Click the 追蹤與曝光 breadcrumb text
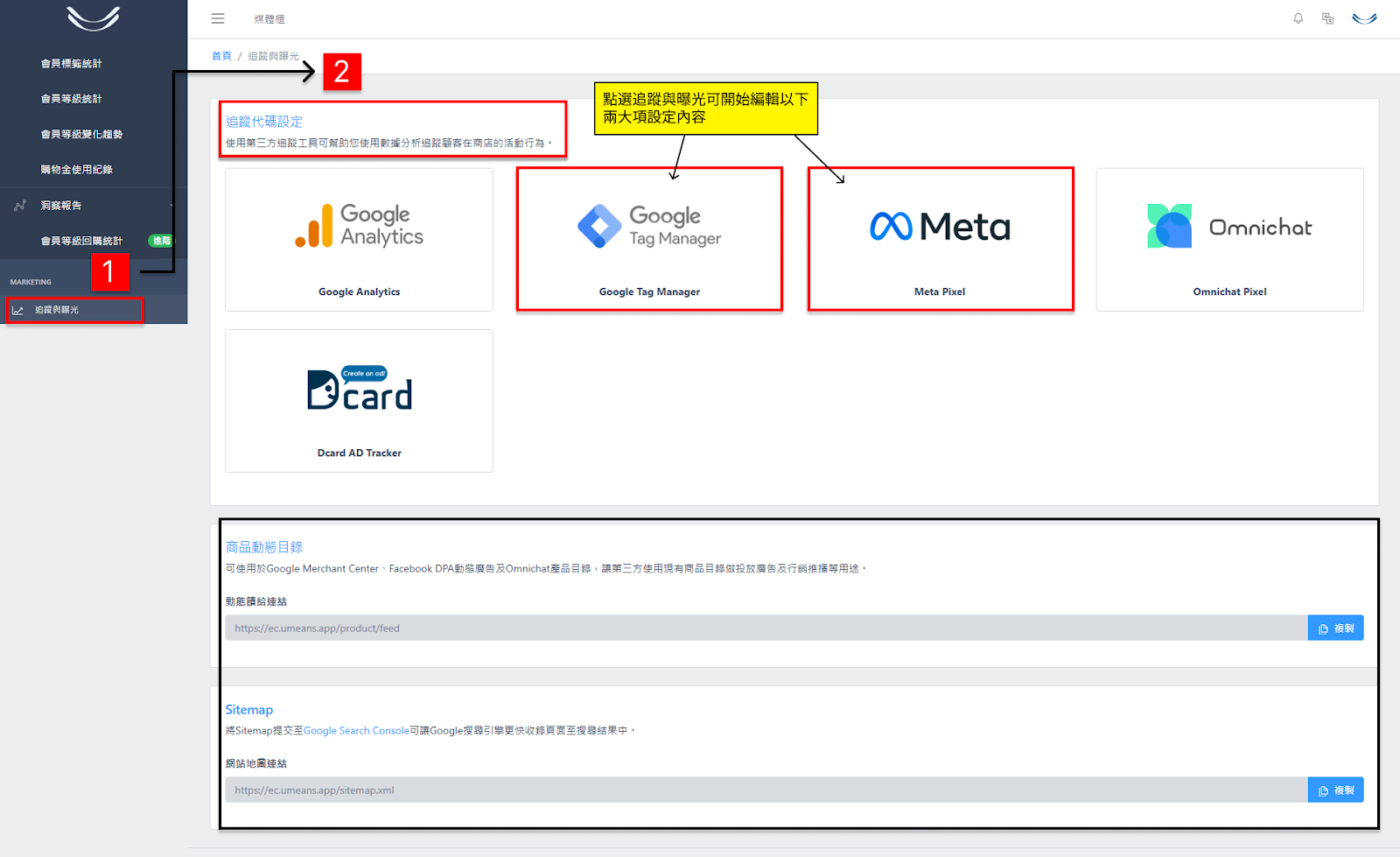1400x857 pixels. [x=273, y=56]
